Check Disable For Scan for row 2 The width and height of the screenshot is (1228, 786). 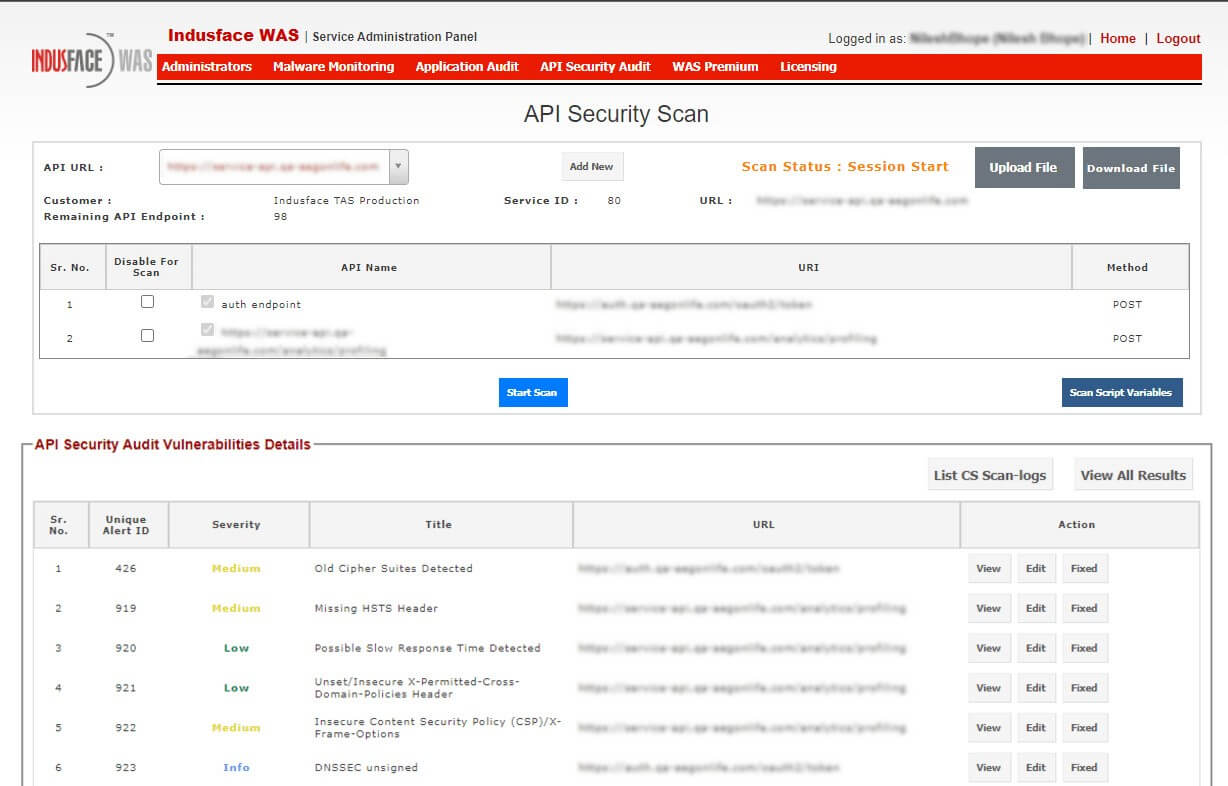click(x=147, y=336)
